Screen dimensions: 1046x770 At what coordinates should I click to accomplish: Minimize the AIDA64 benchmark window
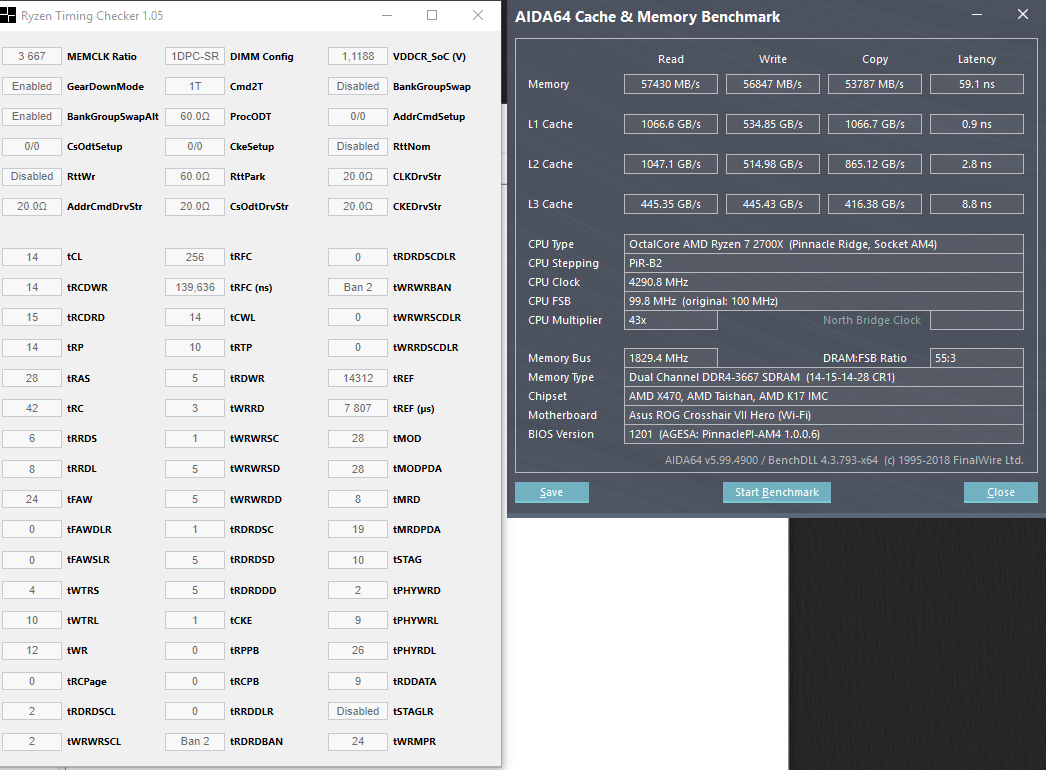[x=977, y=15]
